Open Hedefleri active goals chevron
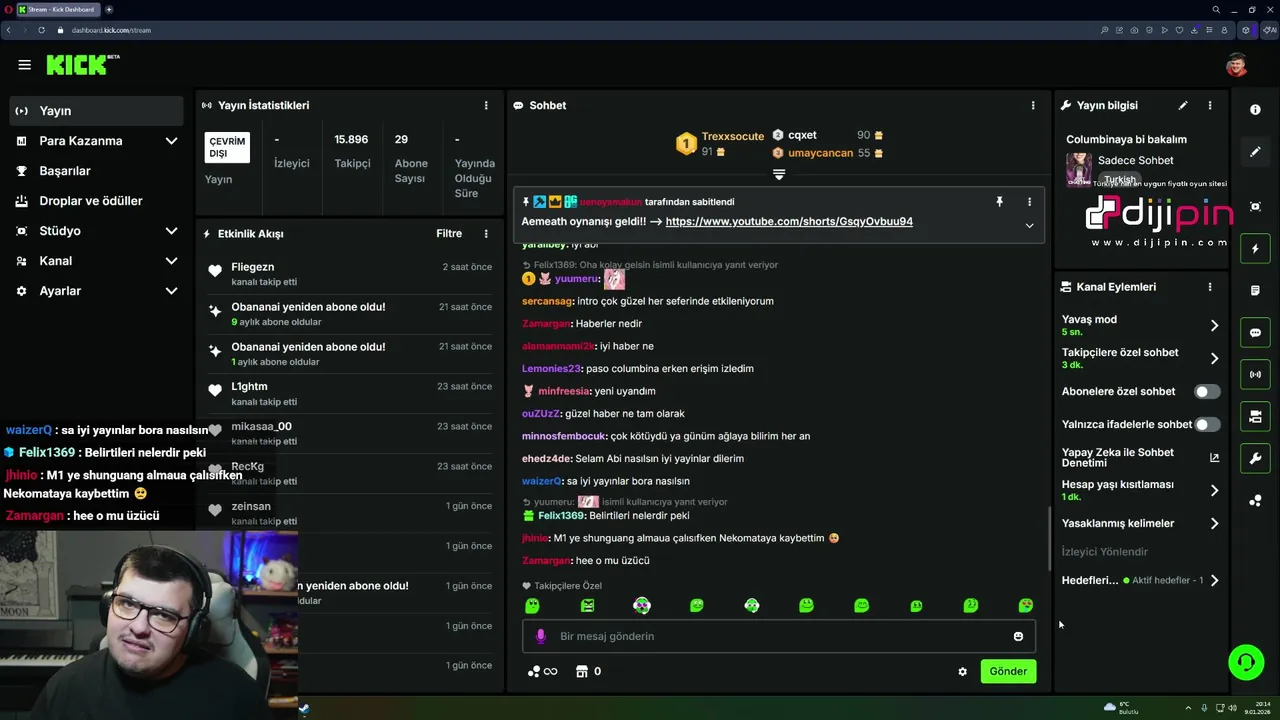Image resolution: width=1280 pixels, height=720 pixels. [x=1214, y=581]
